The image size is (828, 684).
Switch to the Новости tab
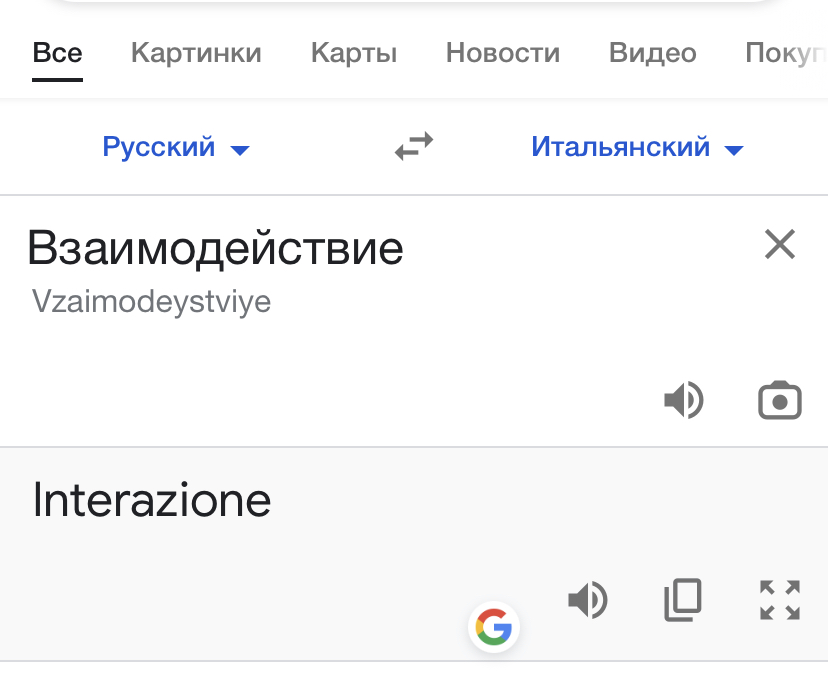click(x=503, y=54)
